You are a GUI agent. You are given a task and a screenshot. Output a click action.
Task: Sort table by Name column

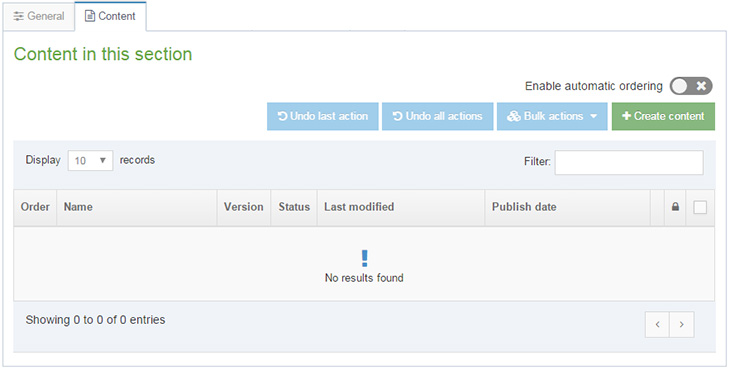pos(137,207)
